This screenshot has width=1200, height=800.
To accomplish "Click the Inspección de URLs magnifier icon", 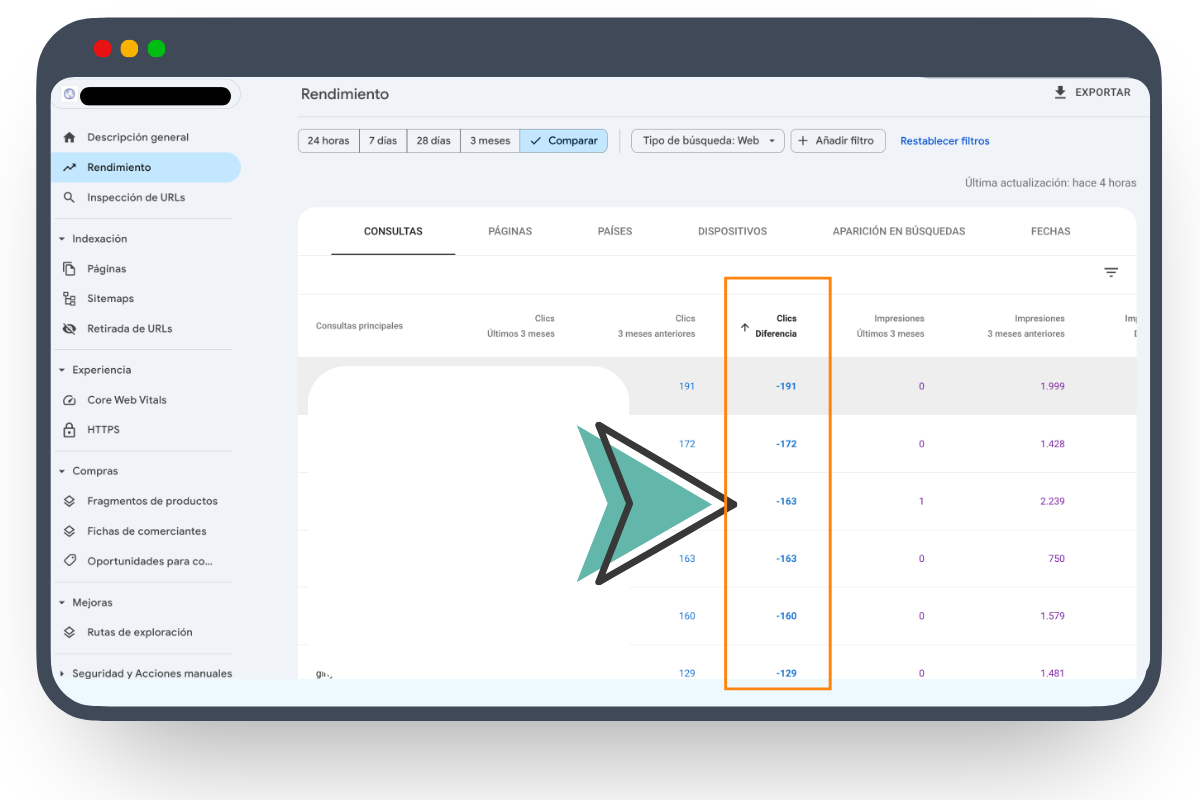I will coord(69,197).
